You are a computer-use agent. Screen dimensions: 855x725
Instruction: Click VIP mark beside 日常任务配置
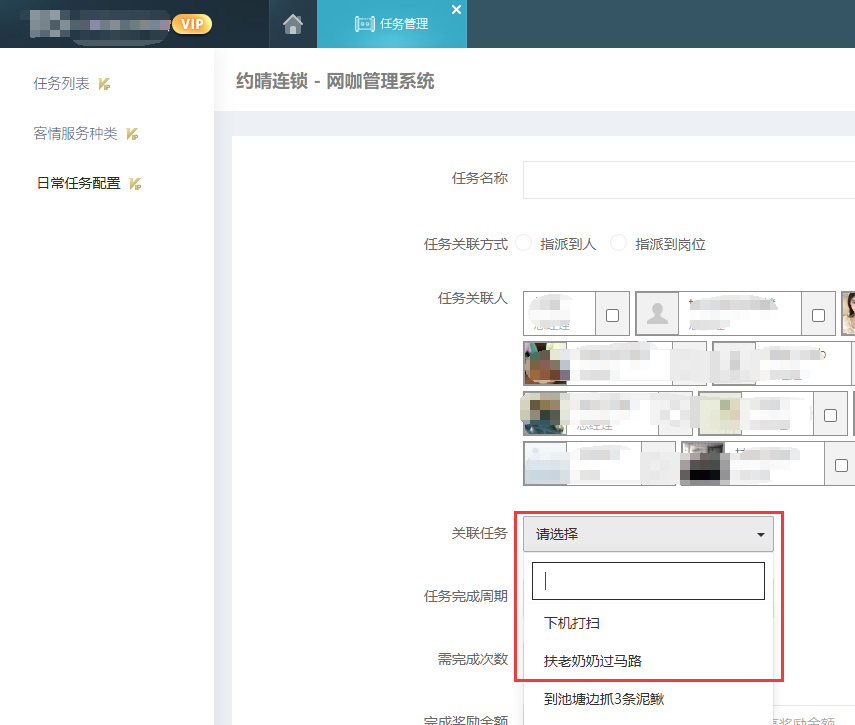(x=135, y=184)
